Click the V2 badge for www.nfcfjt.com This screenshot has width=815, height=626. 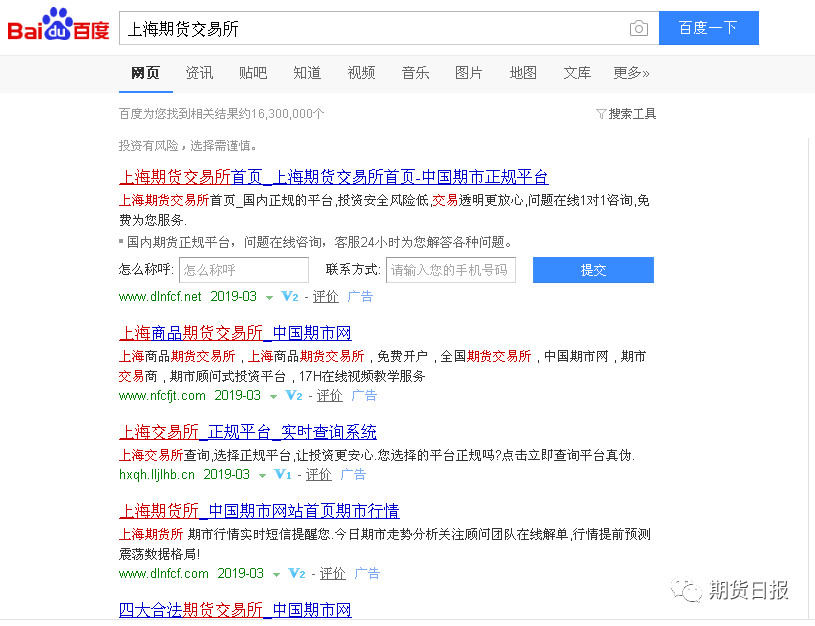pyautogui.click(x=294, y=396)
